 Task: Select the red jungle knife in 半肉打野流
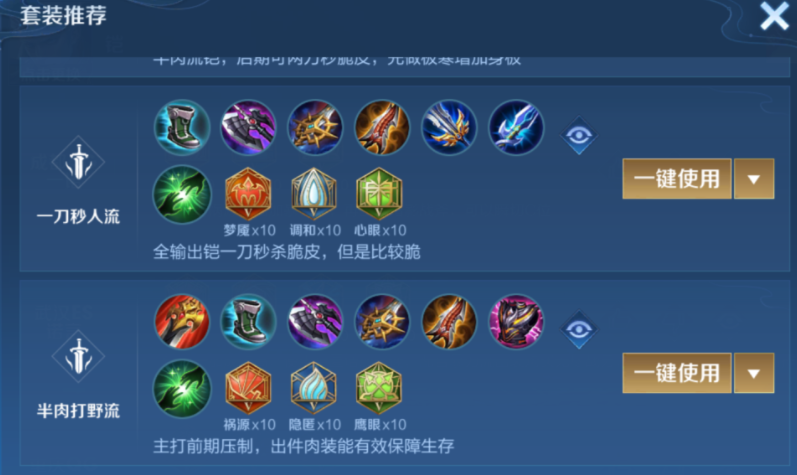pos(182,322)
